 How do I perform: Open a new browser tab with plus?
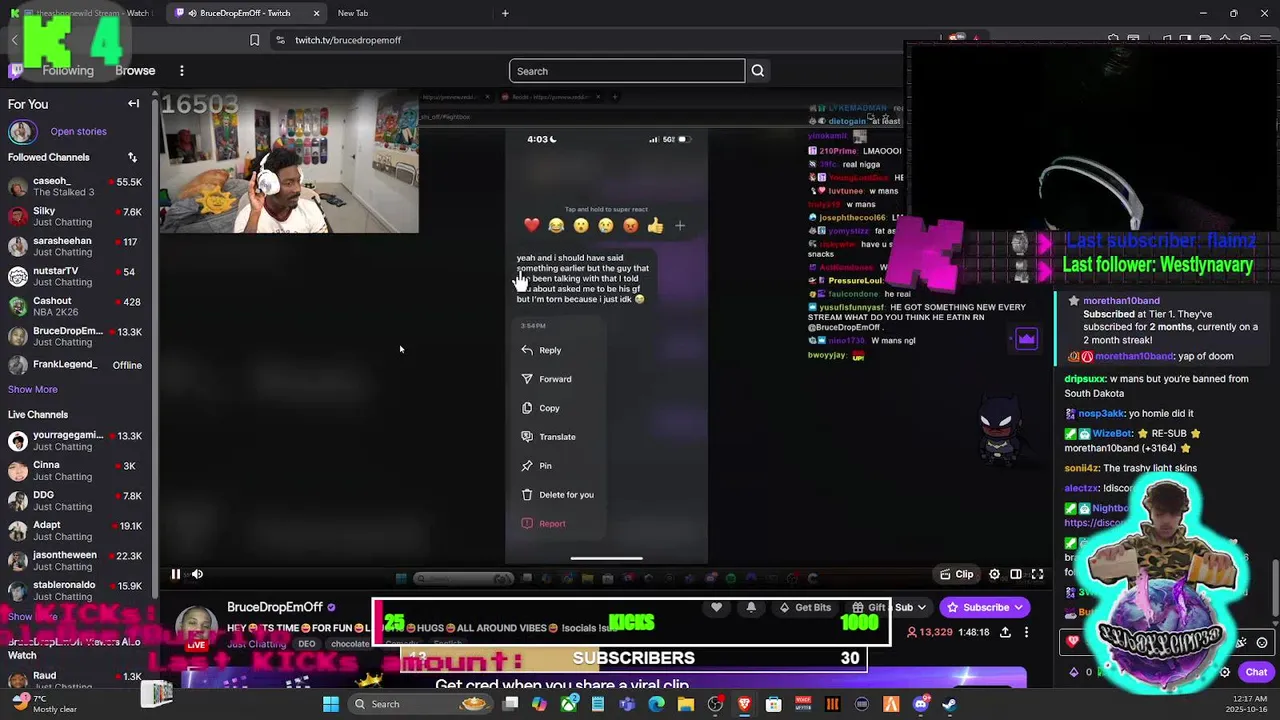505,13
